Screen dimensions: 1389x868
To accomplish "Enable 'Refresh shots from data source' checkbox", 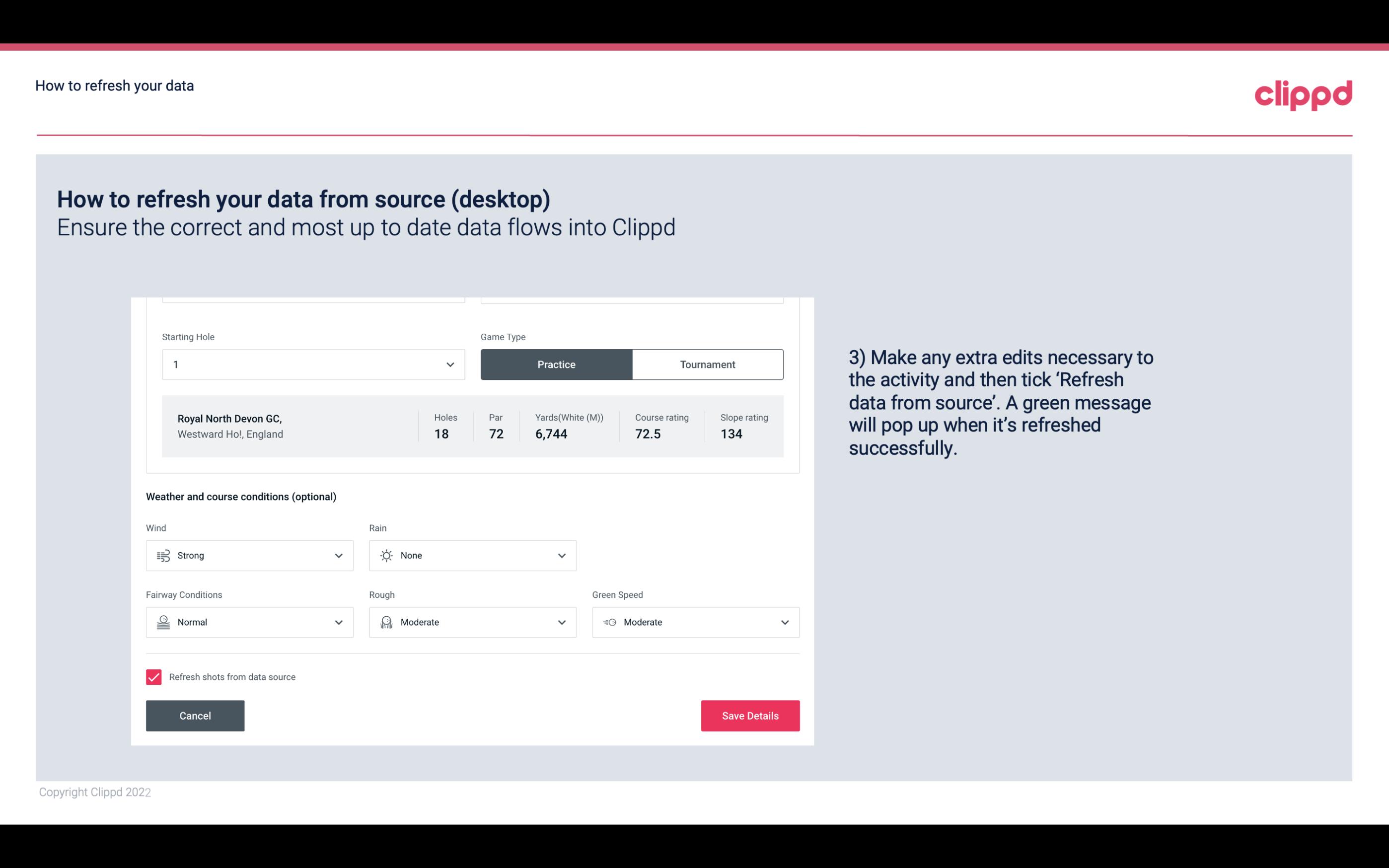I will 154,677.
